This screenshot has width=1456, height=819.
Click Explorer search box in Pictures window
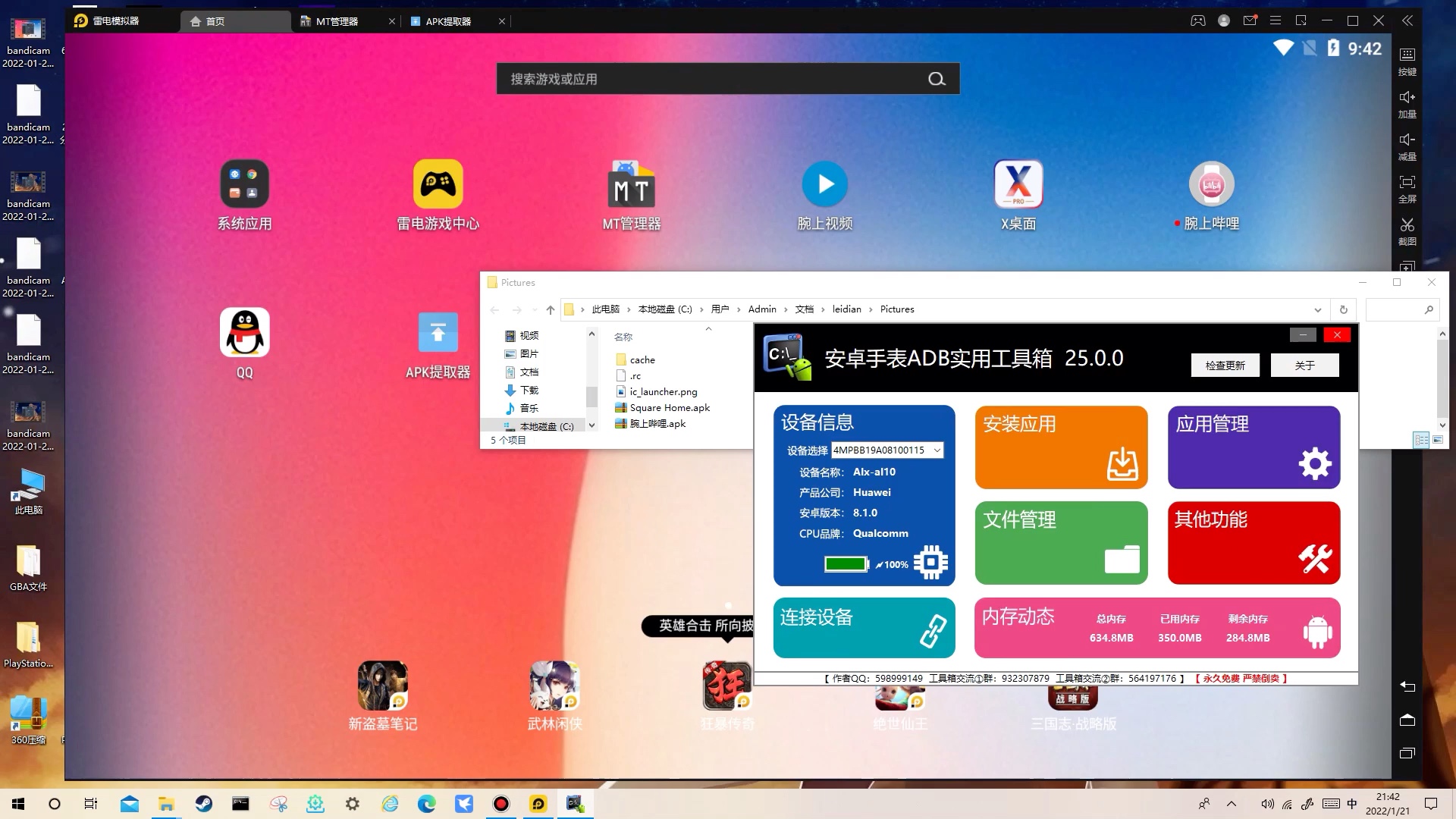point(1401,309)
